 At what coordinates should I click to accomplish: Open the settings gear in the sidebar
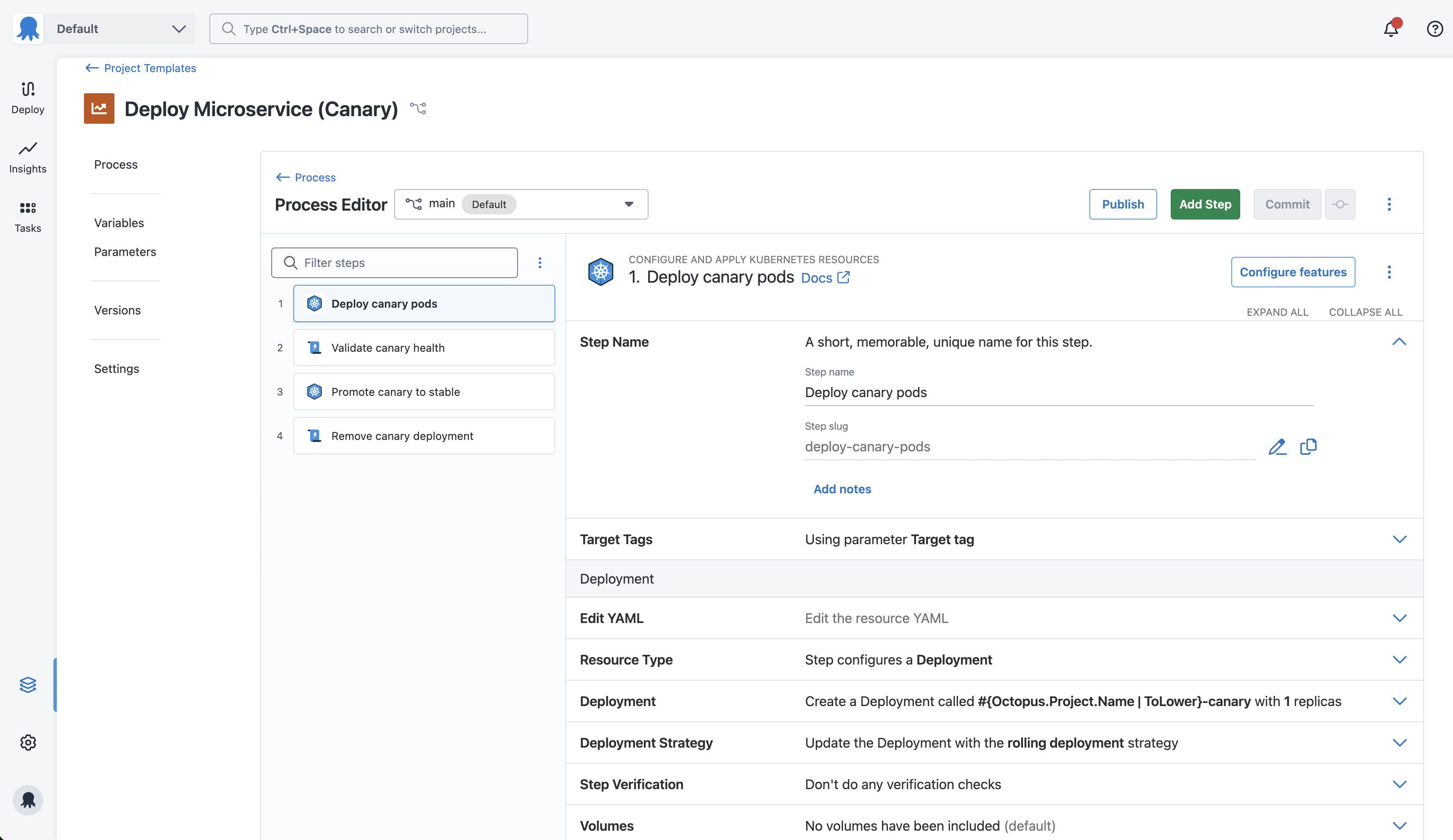(x=28, y=743)
